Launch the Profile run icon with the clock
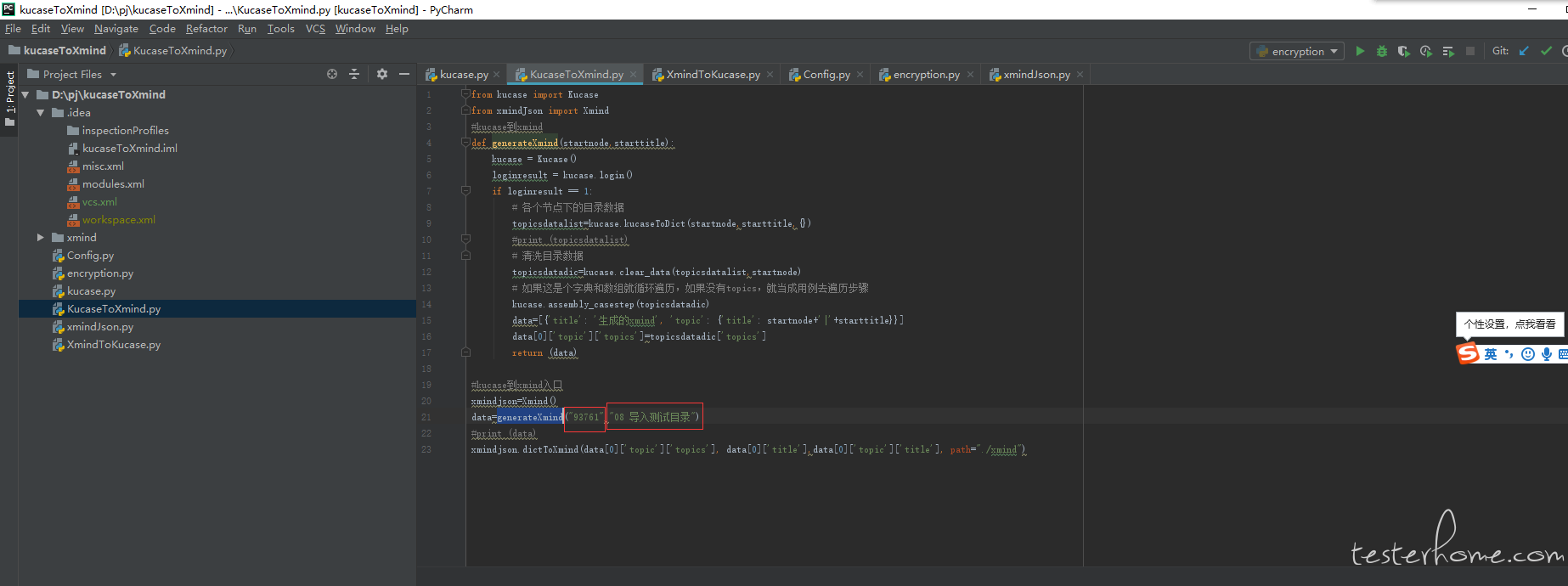This screenshot has height=586, width=1568. (1426, 51)
